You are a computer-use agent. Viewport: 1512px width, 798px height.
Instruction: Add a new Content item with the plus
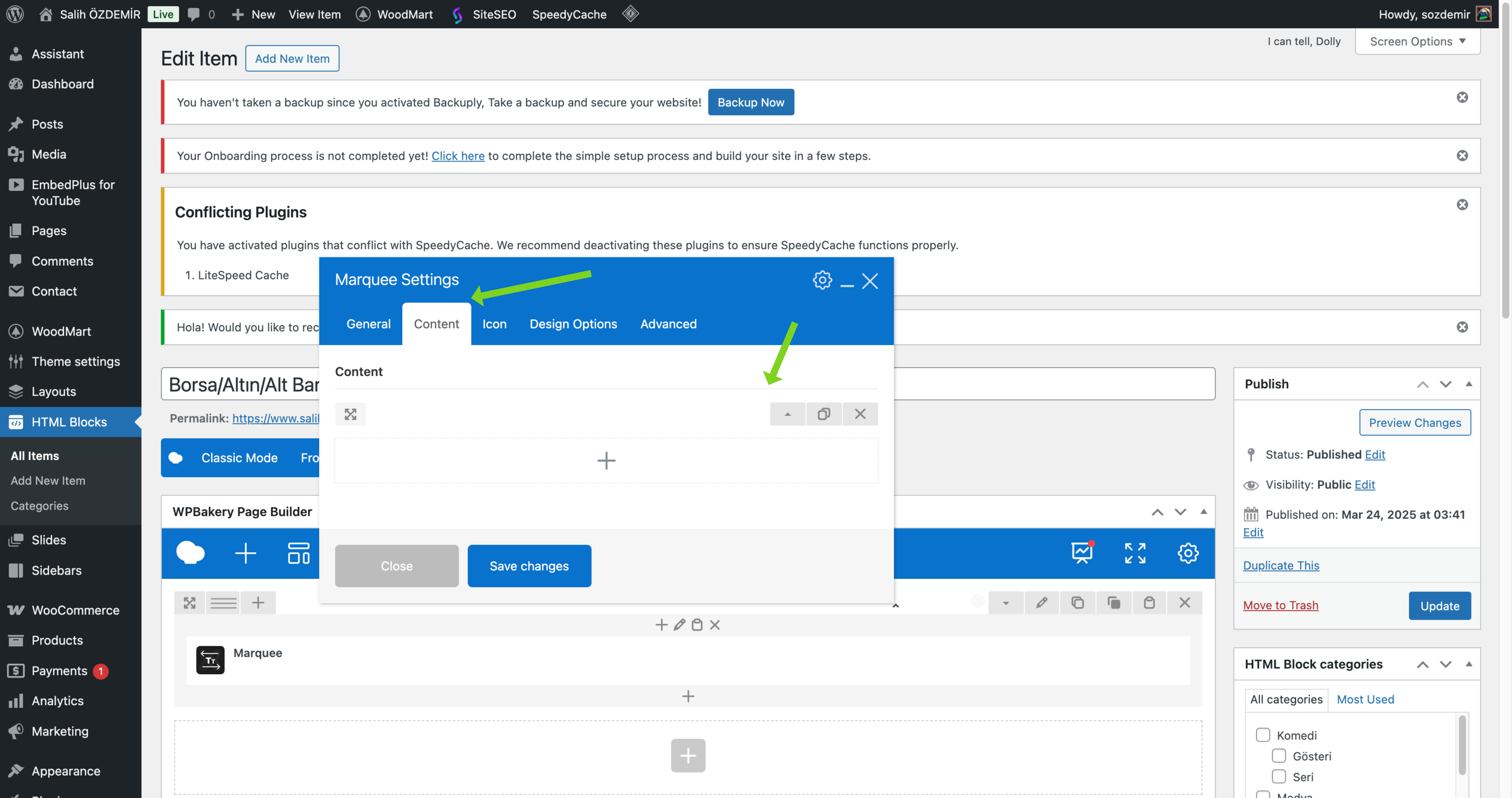(606, 461)
